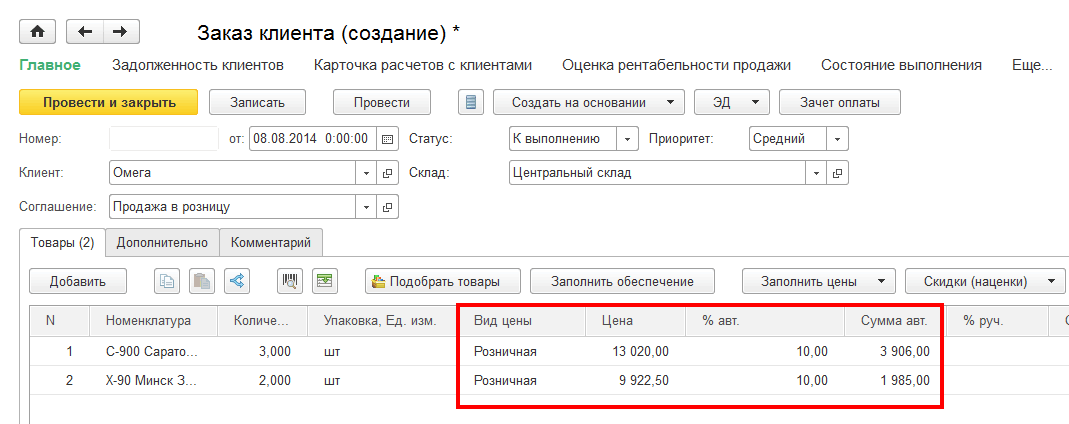The height and width of the screenshot is (424, 1069).
Task: Go forward with the right arrow
Action: pyautogui.click(x=120, y=32)
